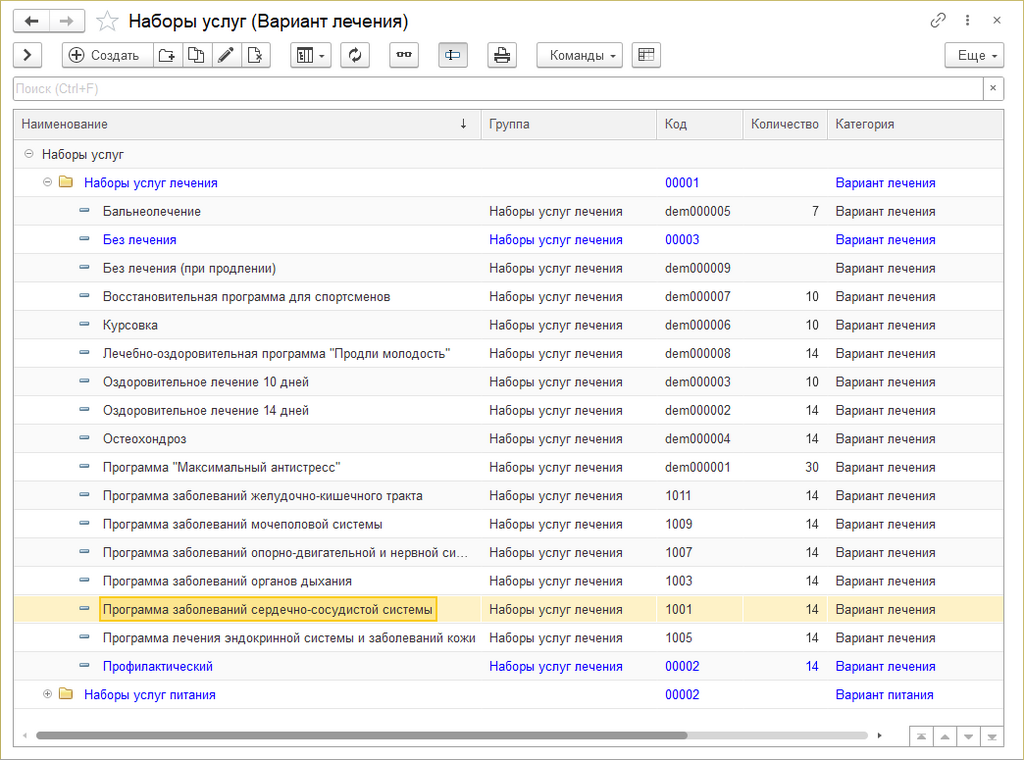
Task: Open the list view mode dropdown
Action: pos(310,55)
